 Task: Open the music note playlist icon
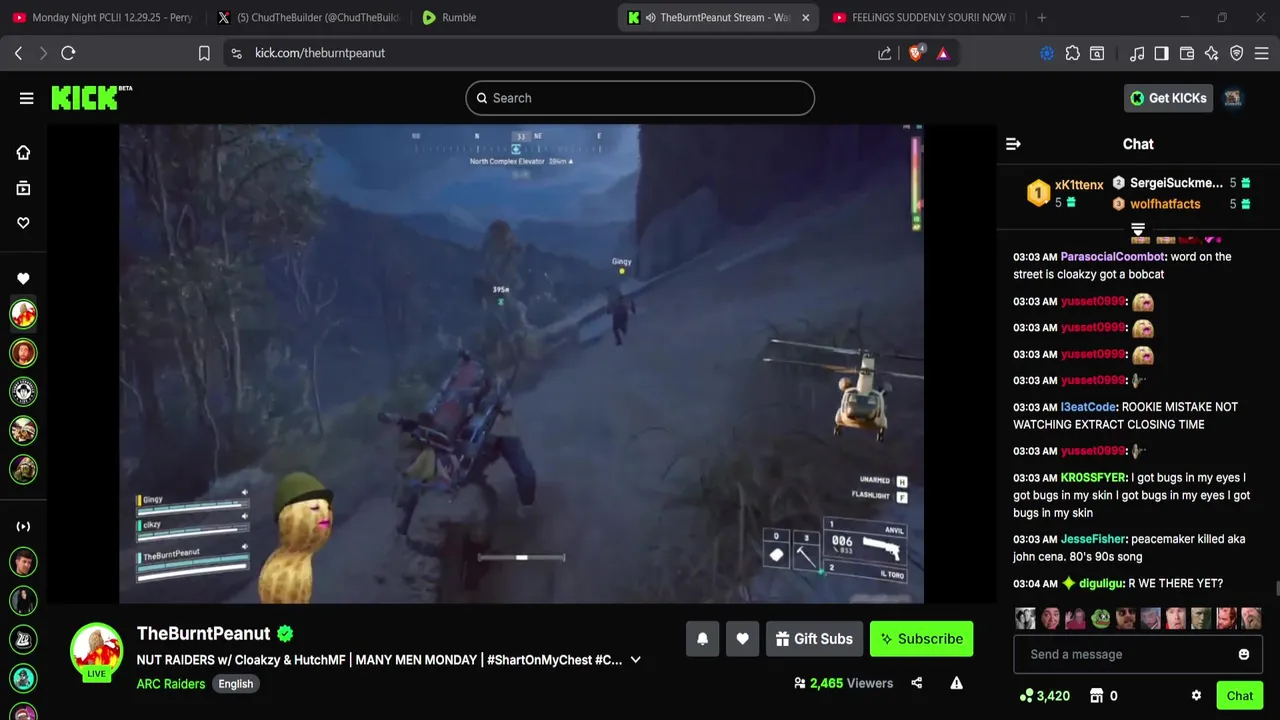pos(1136,53)
